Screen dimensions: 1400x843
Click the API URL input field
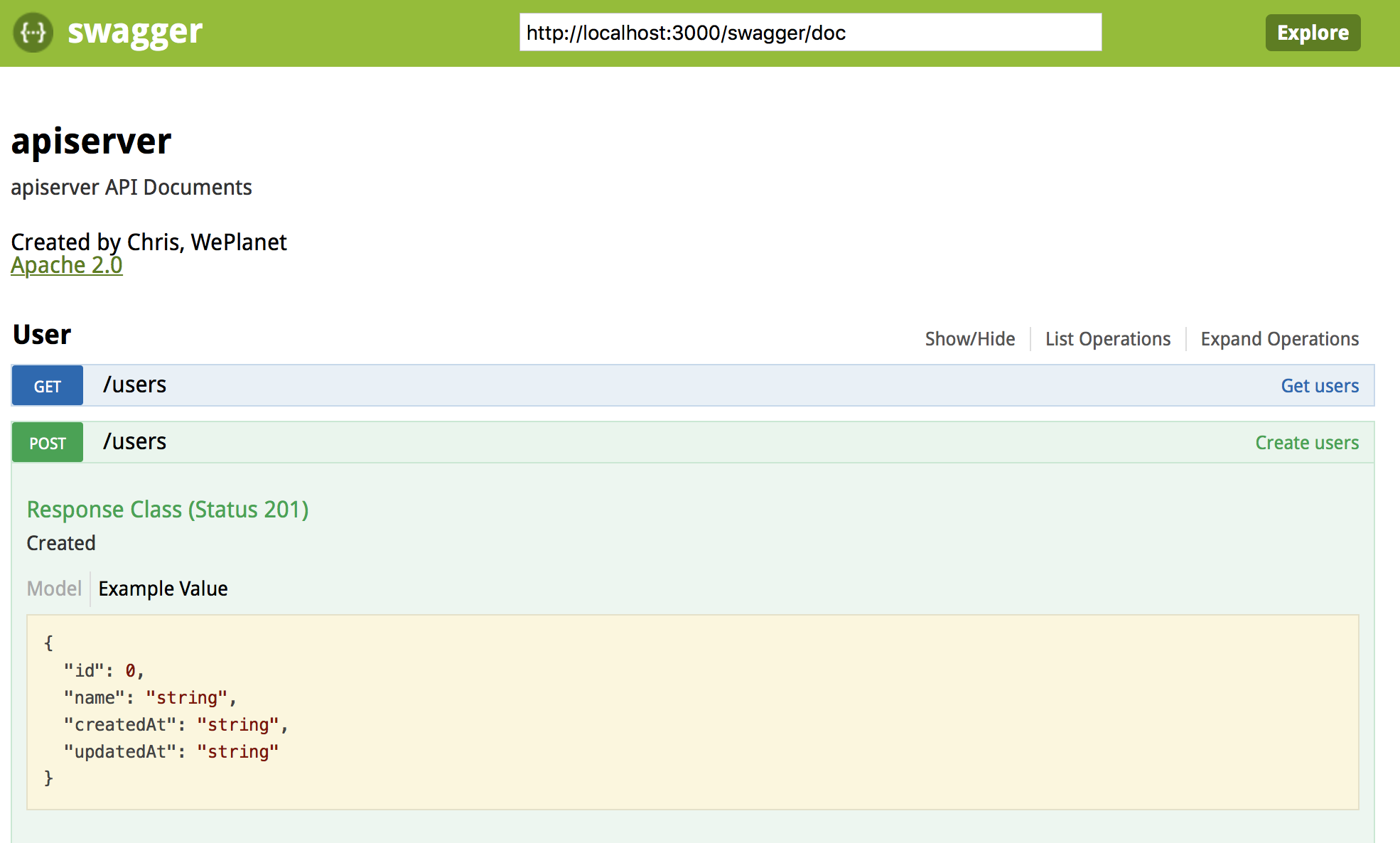(810, 33)
